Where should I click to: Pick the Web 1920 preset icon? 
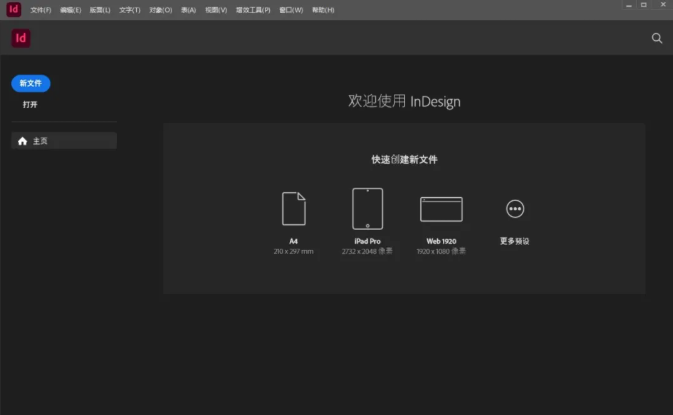point(441,209)
